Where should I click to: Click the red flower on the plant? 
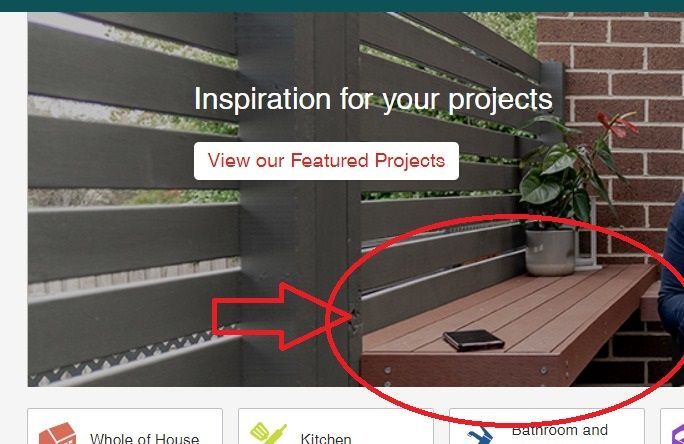point(616,124)
